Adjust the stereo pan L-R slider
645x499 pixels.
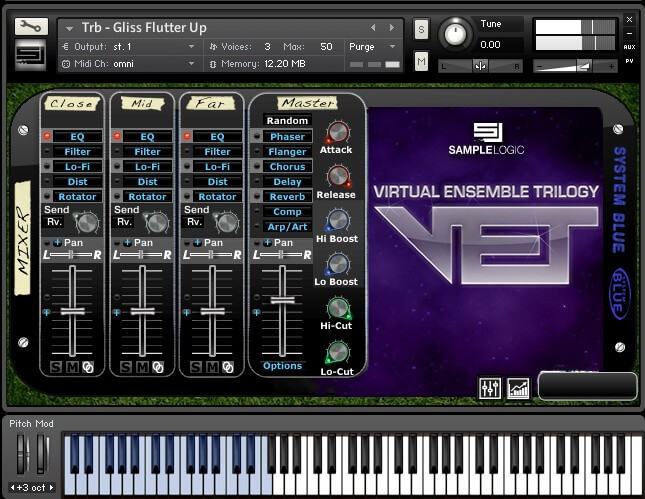pyautogui.click(x=480, y=66)
